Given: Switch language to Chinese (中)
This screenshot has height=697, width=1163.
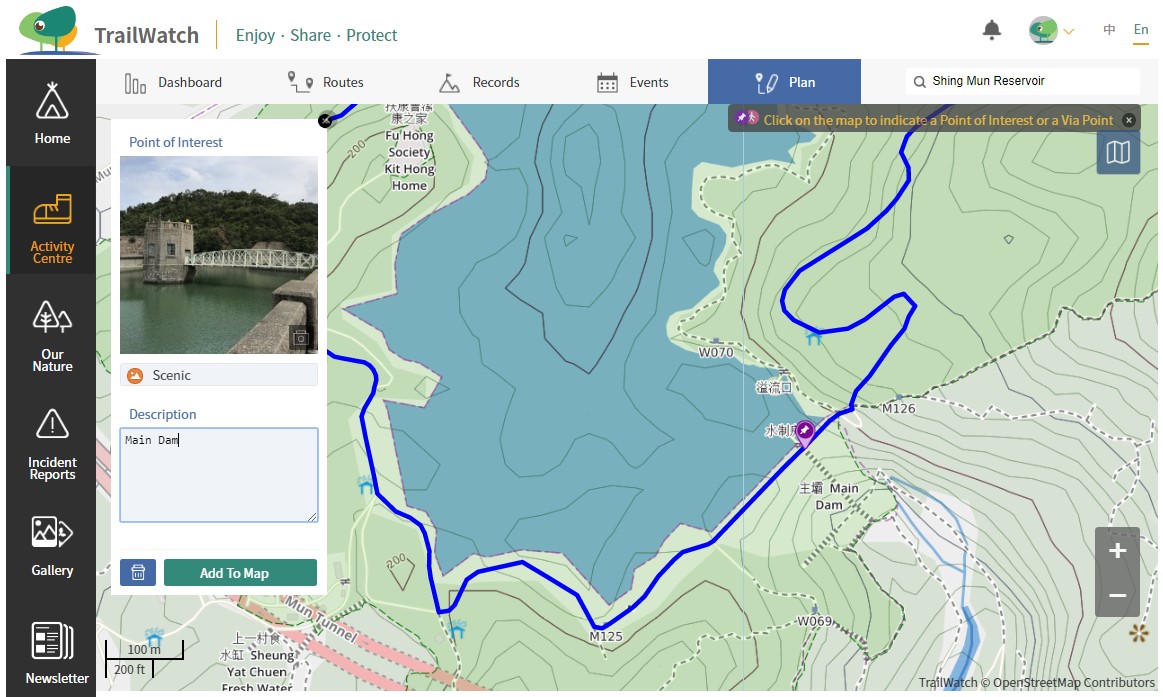Looking at the screenshot, I should pyautogui.click(x=1109, y=31).
